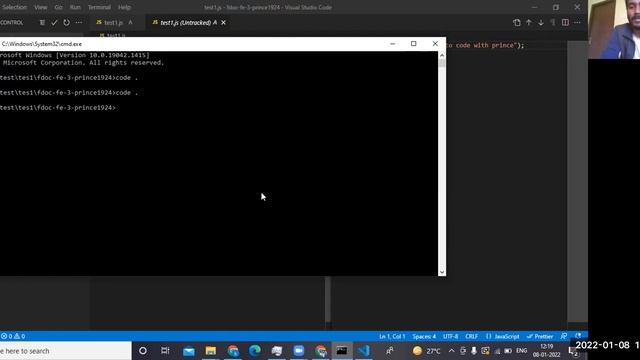Click the Cortana circle icon on taskbar
Viewport: 640px width, 360px height.
tap(143, 351)
